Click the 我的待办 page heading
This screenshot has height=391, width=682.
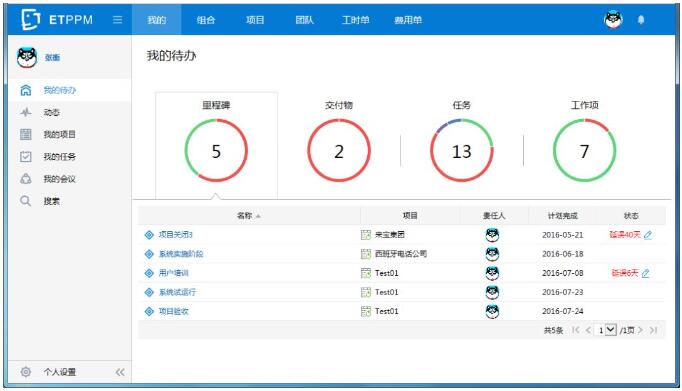(171, 56)
